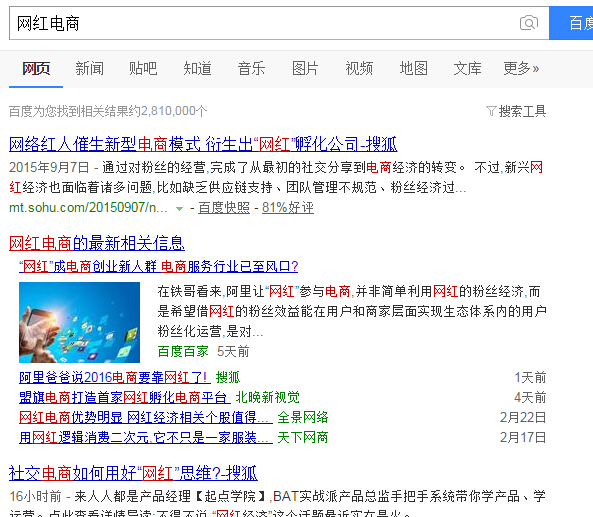Image resolution: width=593 pixels, height=517 pixels.
Task: Click the 北晚新视觉 source label
Action: 268,397
